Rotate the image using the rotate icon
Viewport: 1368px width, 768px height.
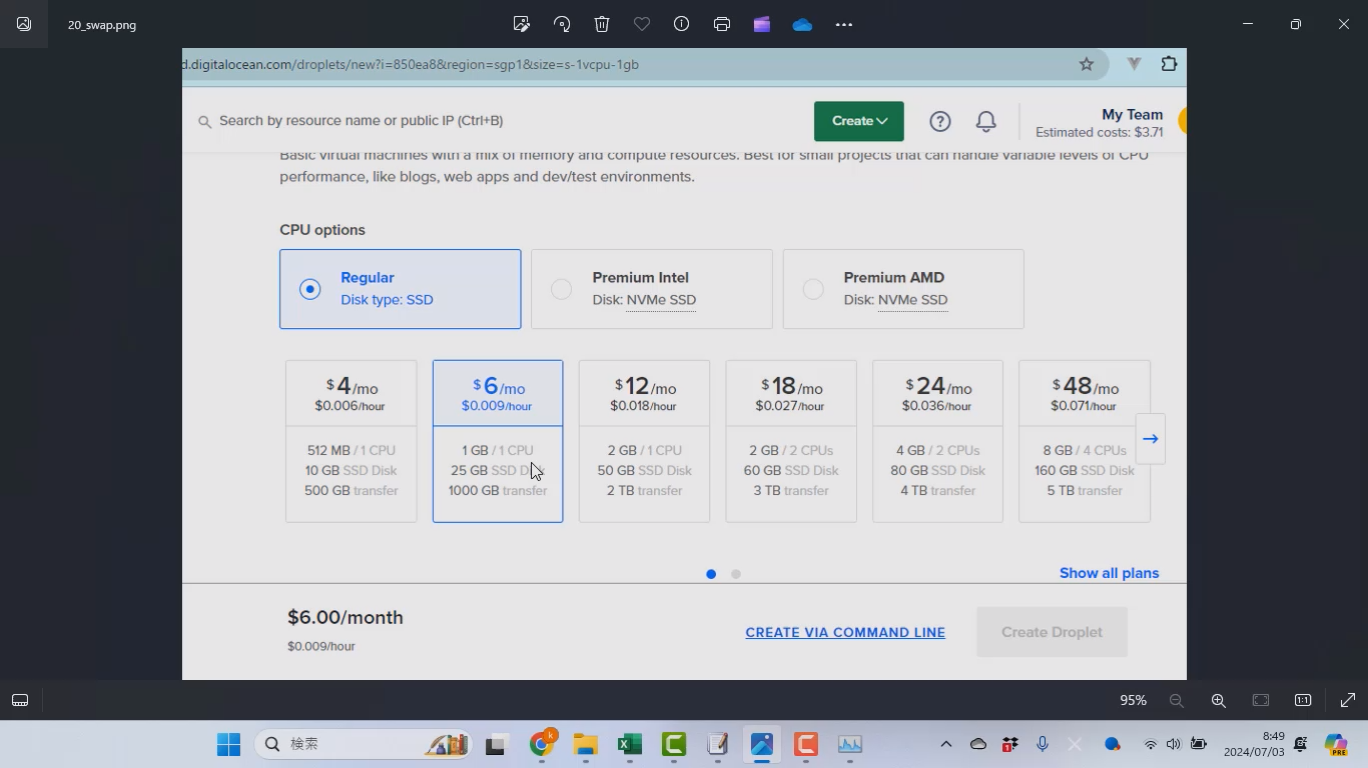pos(562,24)
